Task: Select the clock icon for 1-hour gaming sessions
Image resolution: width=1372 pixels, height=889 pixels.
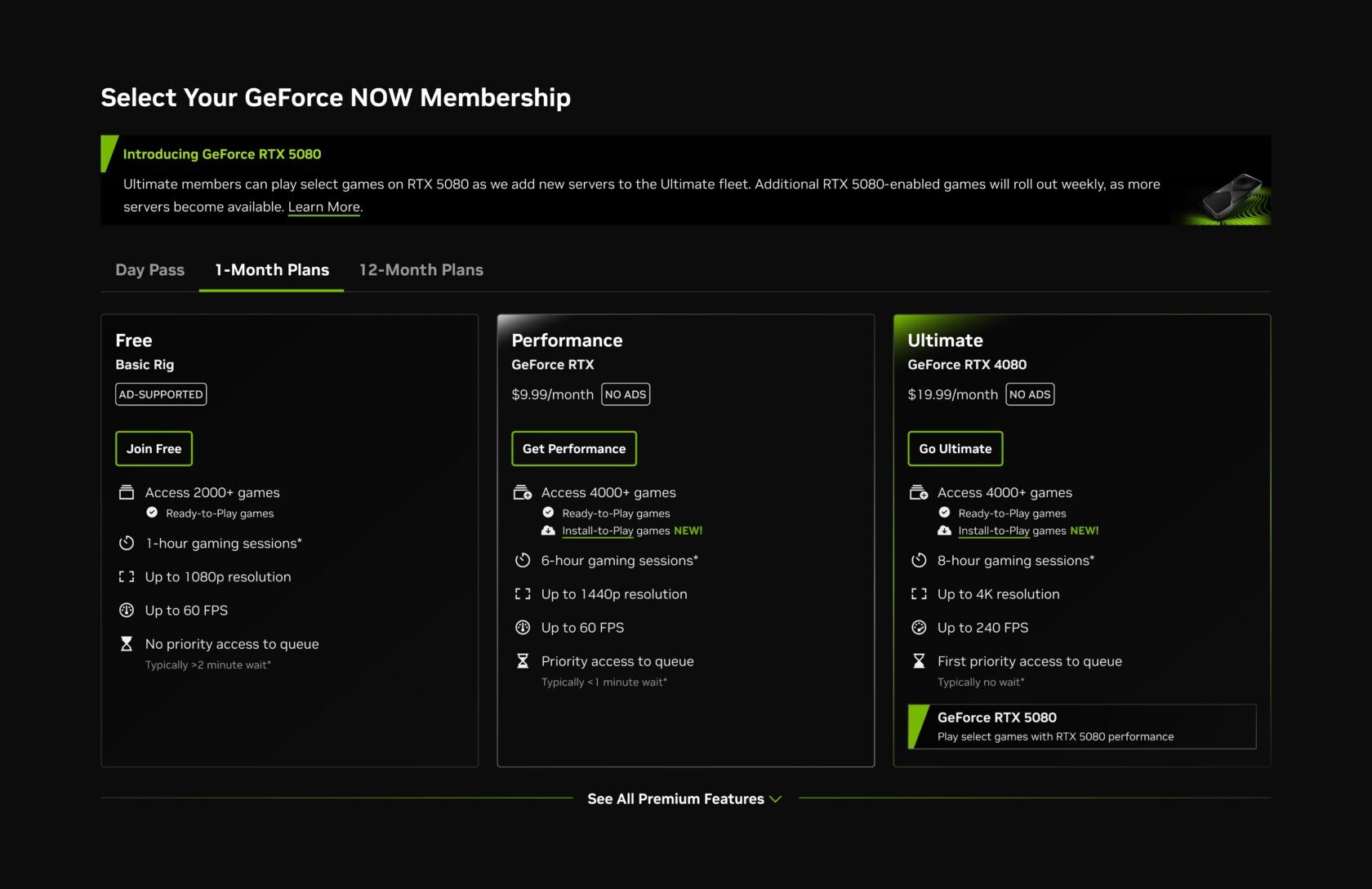Action: (127, 543)
